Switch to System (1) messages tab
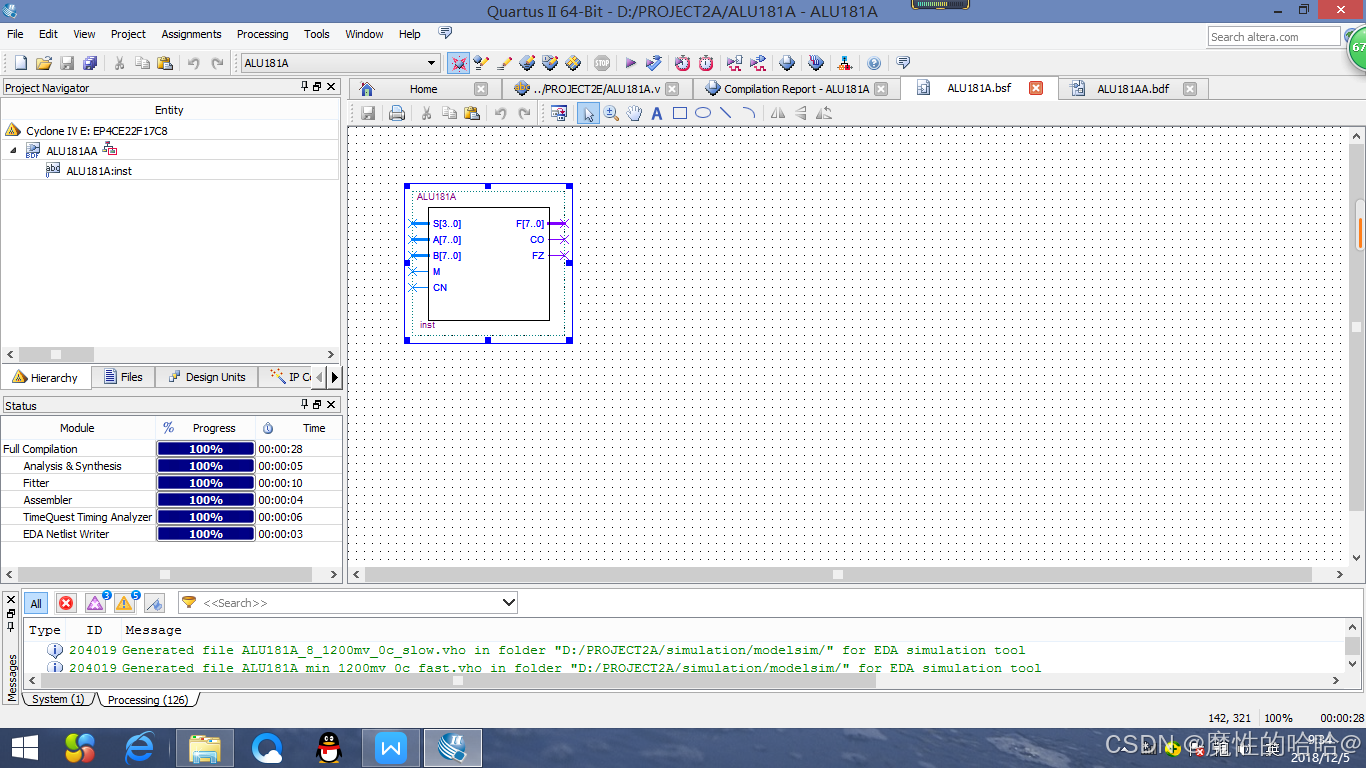Viewport: 1366px width, 768px height. tap(58, 699)
